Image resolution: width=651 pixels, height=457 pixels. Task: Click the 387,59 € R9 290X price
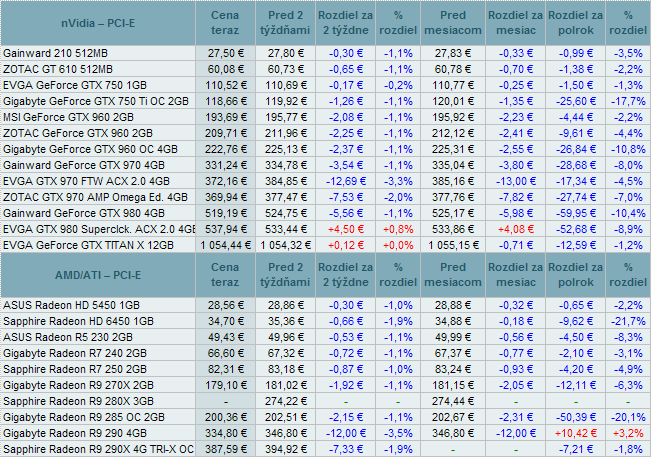coord(225,449)
